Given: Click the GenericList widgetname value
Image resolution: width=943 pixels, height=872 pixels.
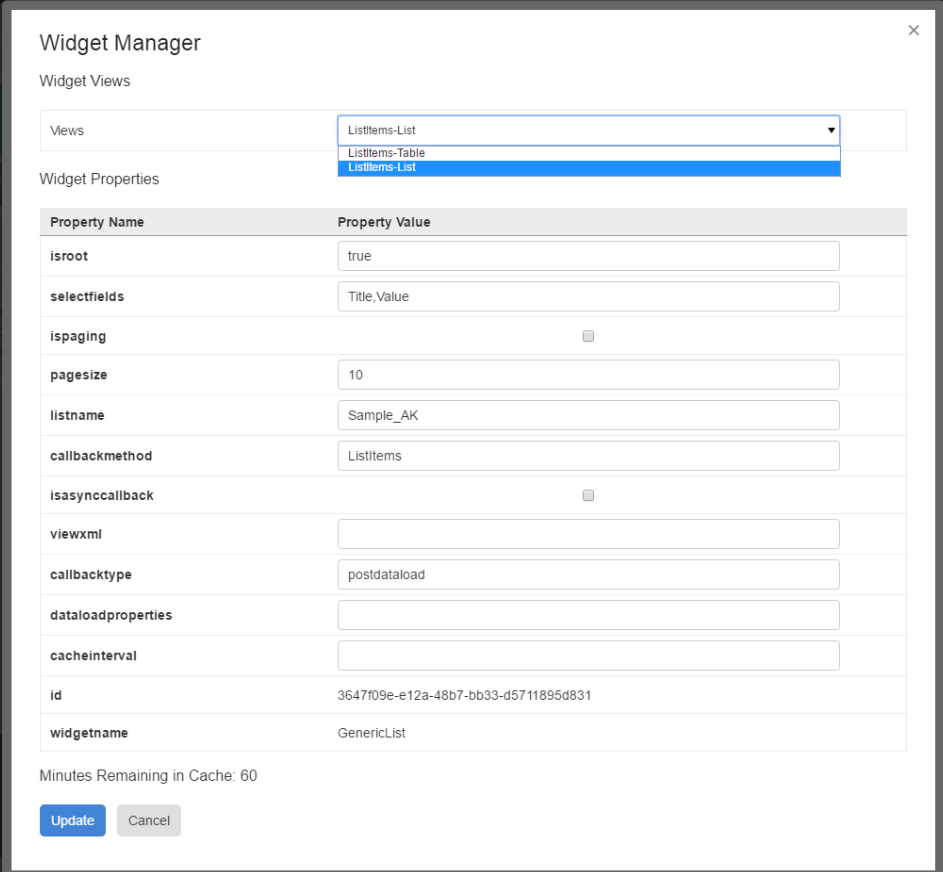Looking at the screenshot, I should (371, 733).
